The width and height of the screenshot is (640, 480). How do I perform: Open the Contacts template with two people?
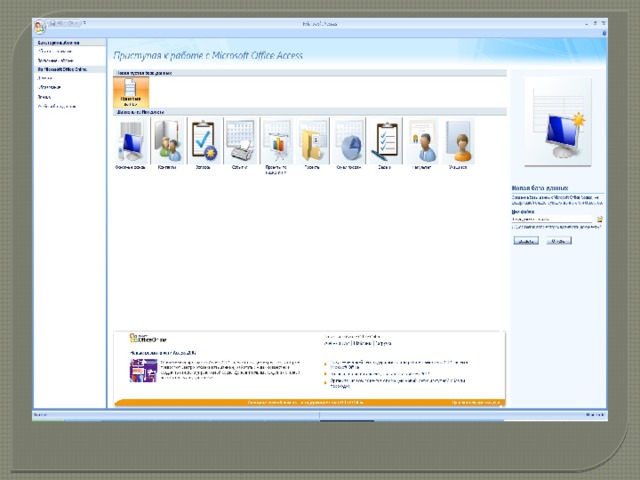[x=167, y=144]
